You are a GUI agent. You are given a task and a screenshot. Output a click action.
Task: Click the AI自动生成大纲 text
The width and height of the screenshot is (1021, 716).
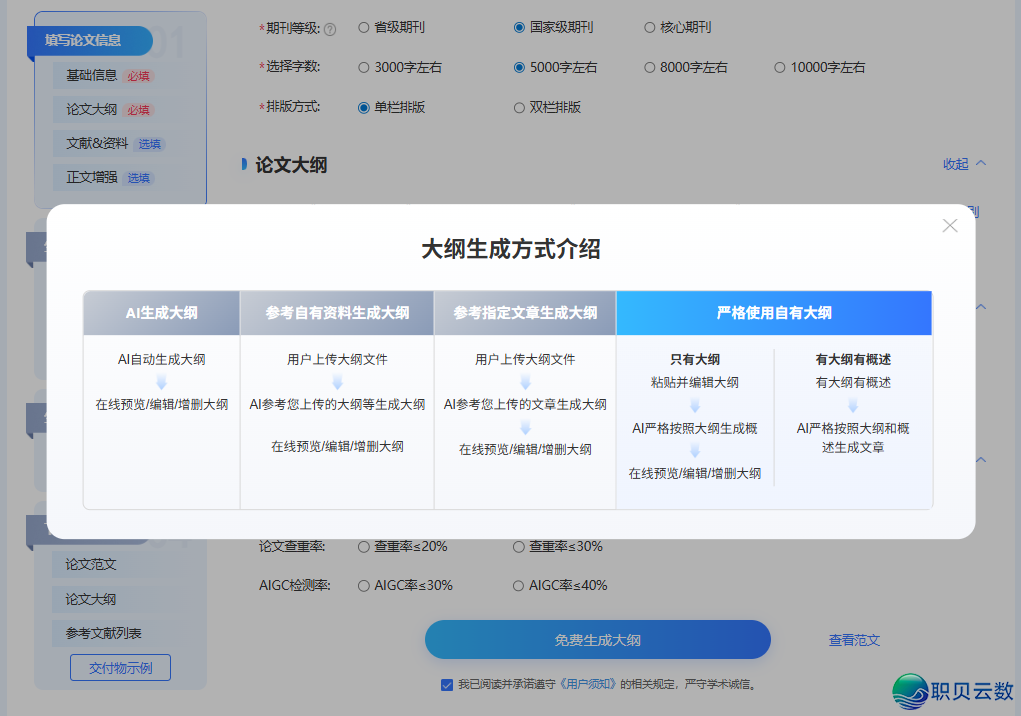pyautogui.click(x=161, y=359)
